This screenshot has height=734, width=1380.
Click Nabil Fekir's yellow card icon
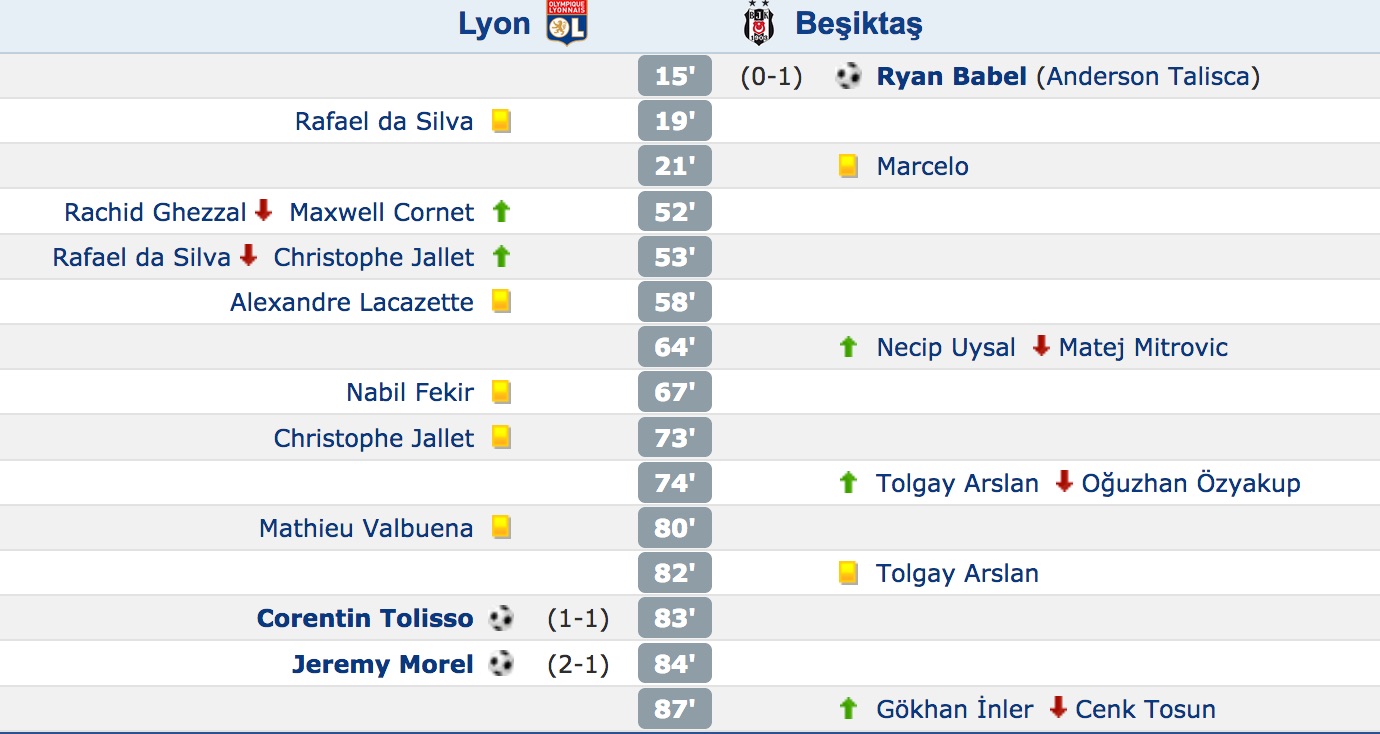point(501,392)
